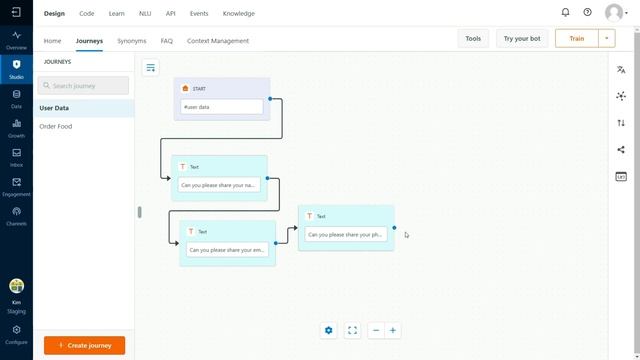This screenshot has width=640, height=360.
Task: Click the share icon in right toolbar
Action: coord(621,150)
